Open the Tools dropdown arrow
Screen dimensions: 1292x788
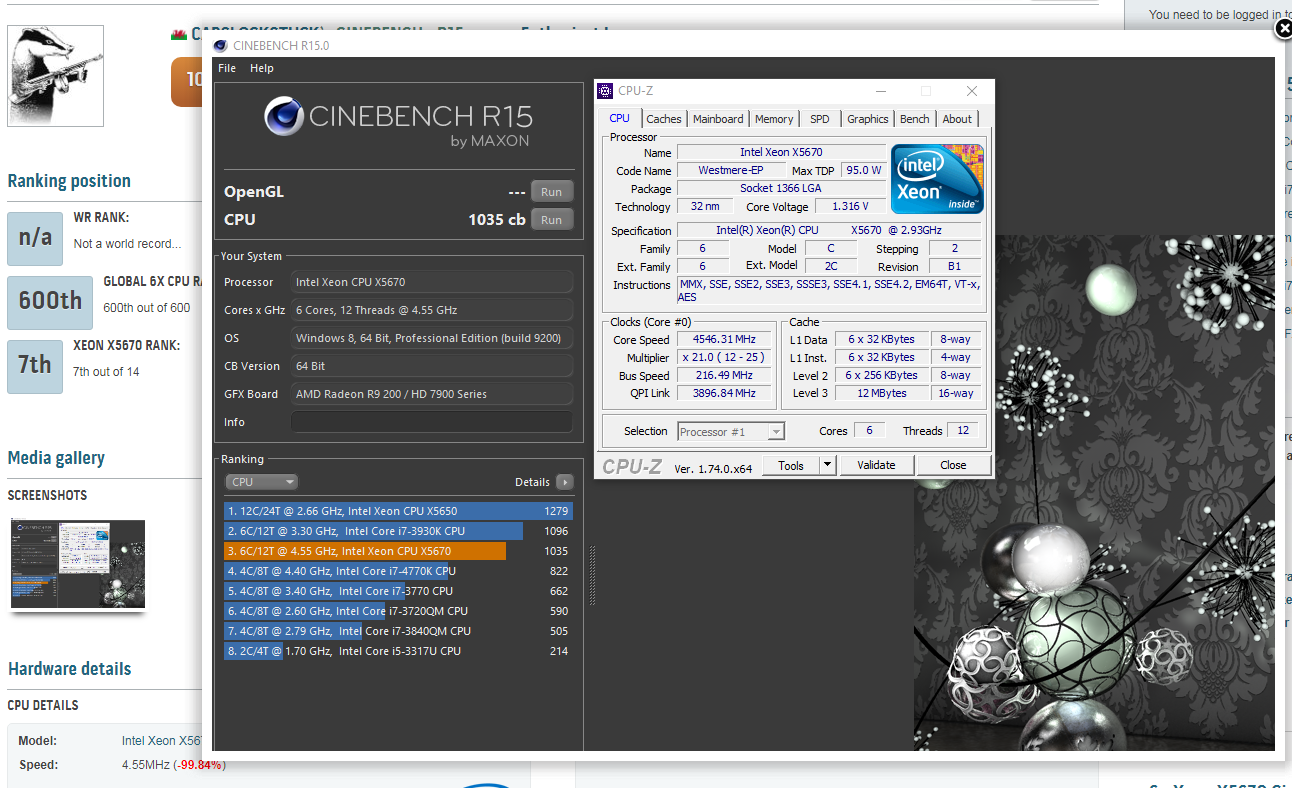coord(827,465)
